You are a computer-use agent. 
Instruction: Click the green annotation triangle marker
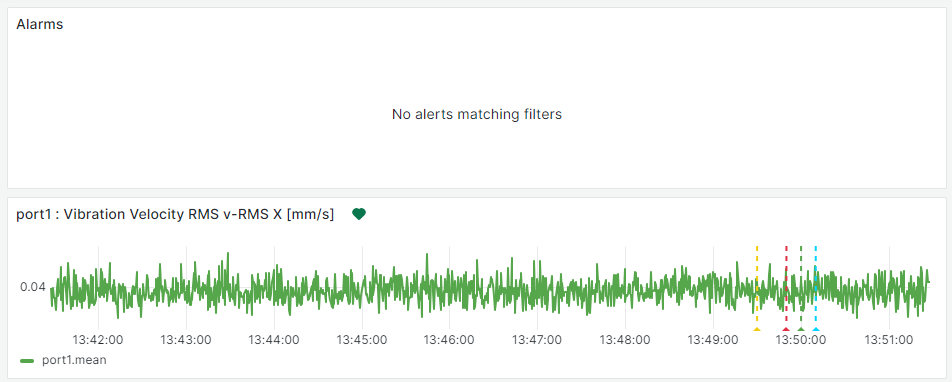pyautogui.click(x=801, y=329)
